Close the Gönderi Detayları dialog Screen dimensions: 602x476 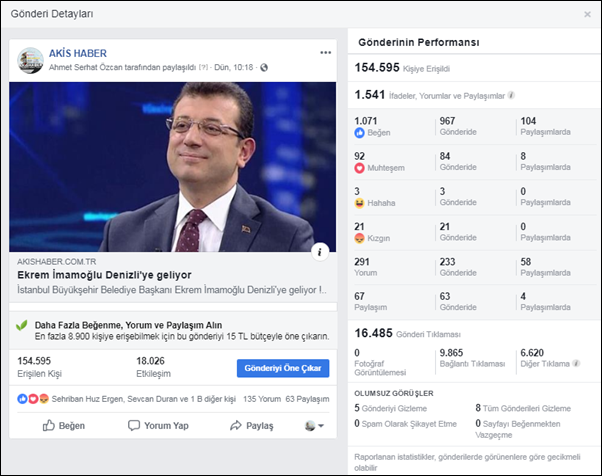(x=587, y=14)
